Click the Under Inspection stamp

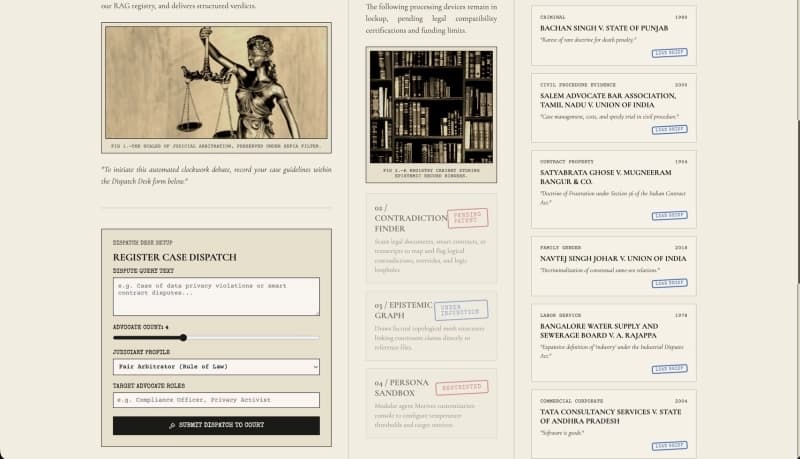[x=461, y=310]
